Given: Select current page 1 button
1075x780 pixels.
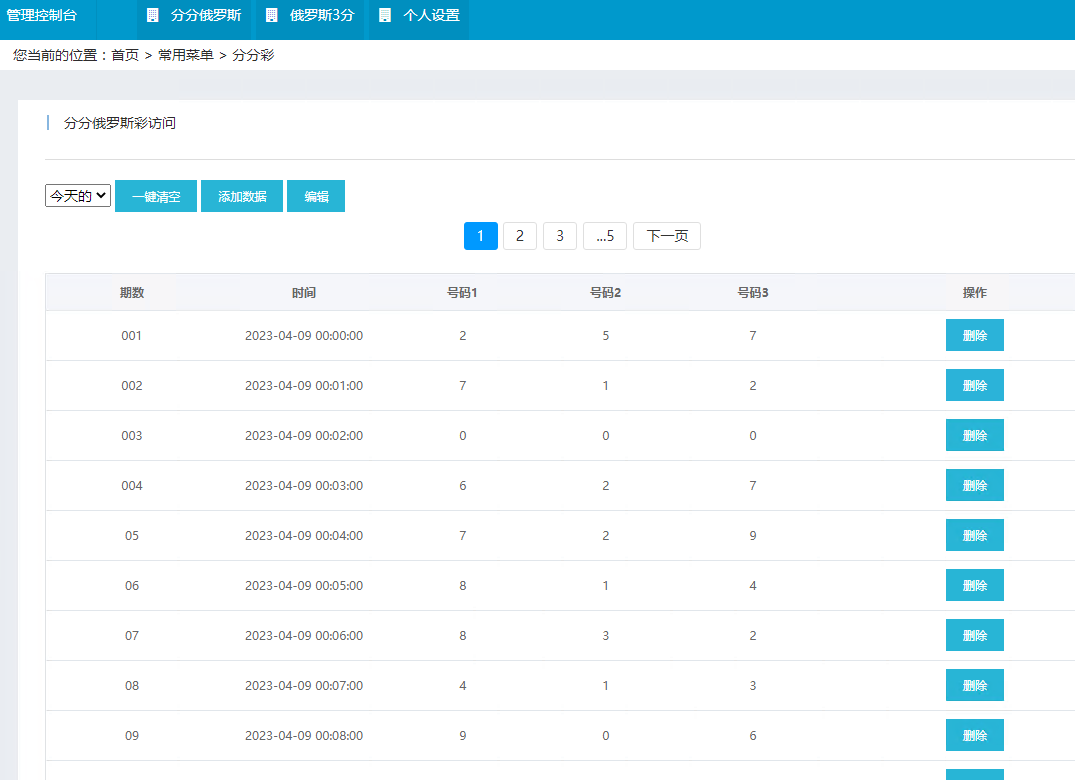Looking at the screenshot, I should coord(481,236).
